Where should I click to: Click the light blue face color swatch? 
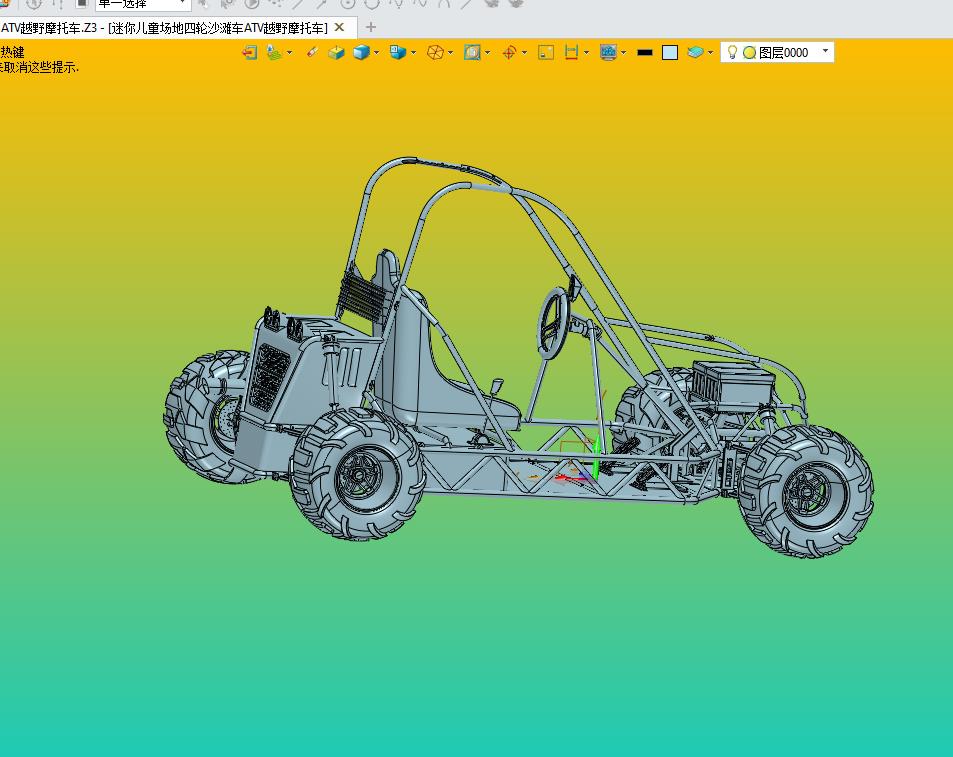[x=670, y=53]
